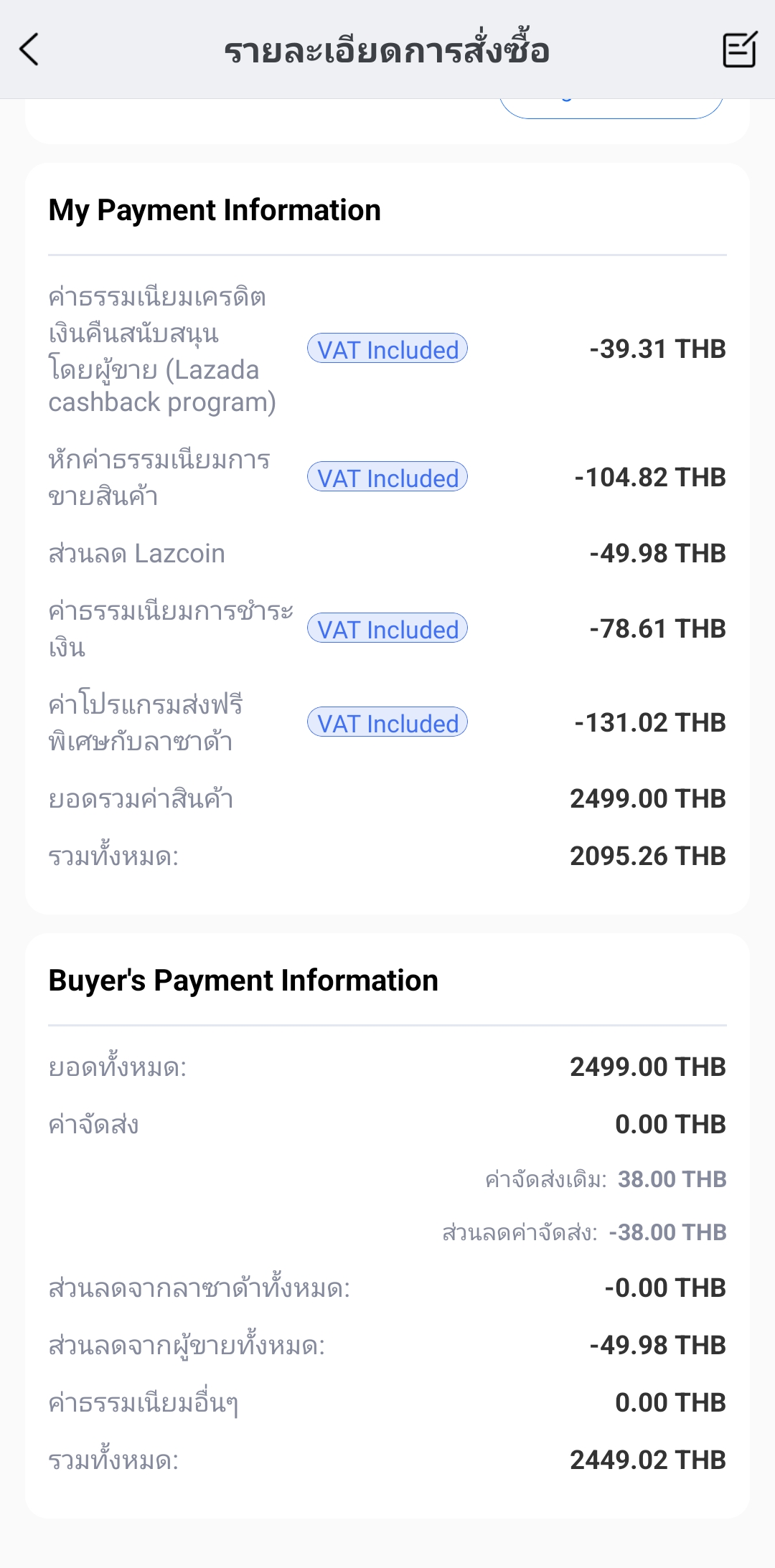
Task: Select the Buyer's Payment Information heading
Action: [x=243, y=981]
